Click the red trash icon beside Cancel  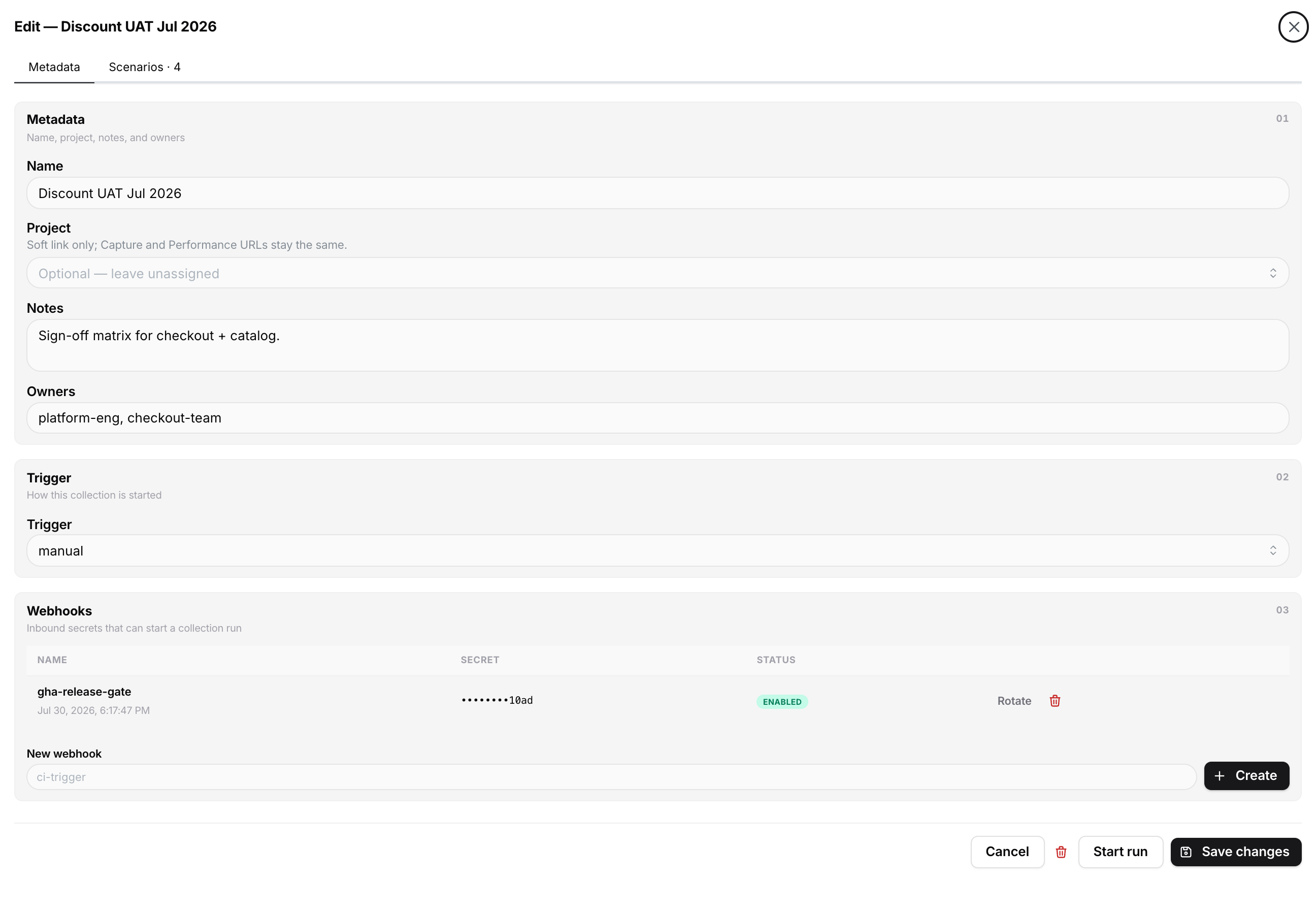1061,852
